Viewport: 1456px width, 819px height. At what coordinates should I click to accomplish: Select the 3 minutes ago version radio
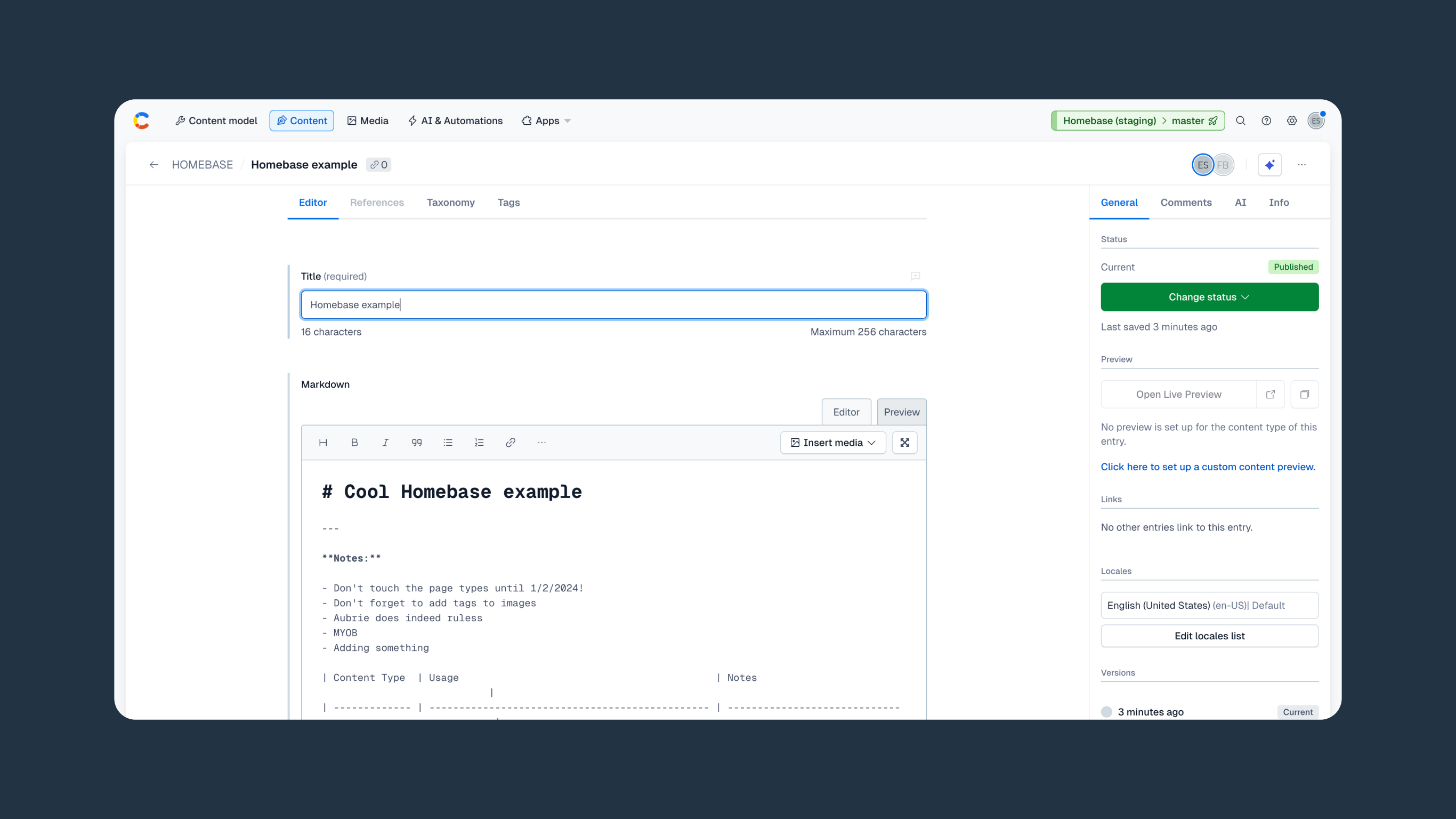1106,711
